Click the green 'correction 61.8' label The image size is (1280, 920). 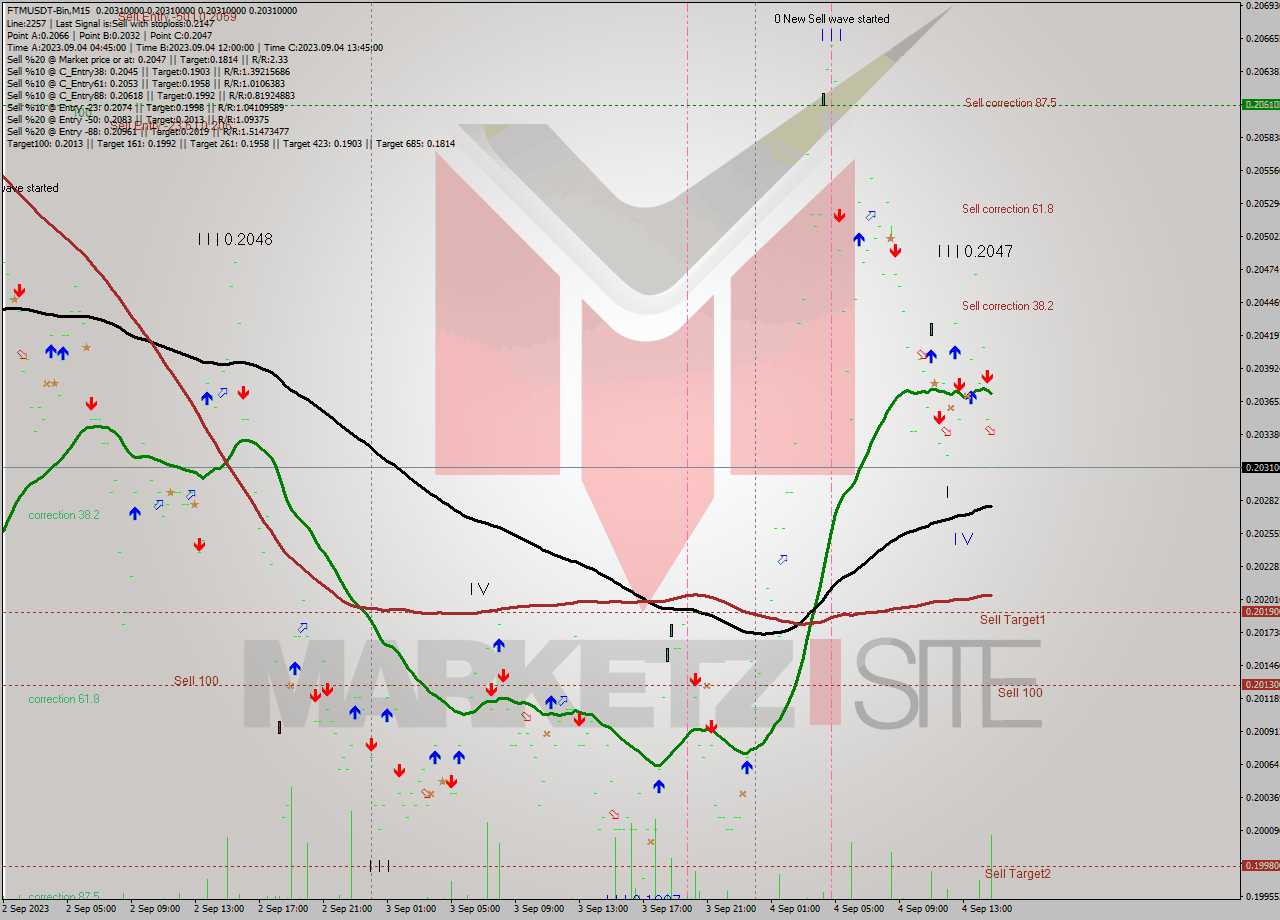click(64, 699)
